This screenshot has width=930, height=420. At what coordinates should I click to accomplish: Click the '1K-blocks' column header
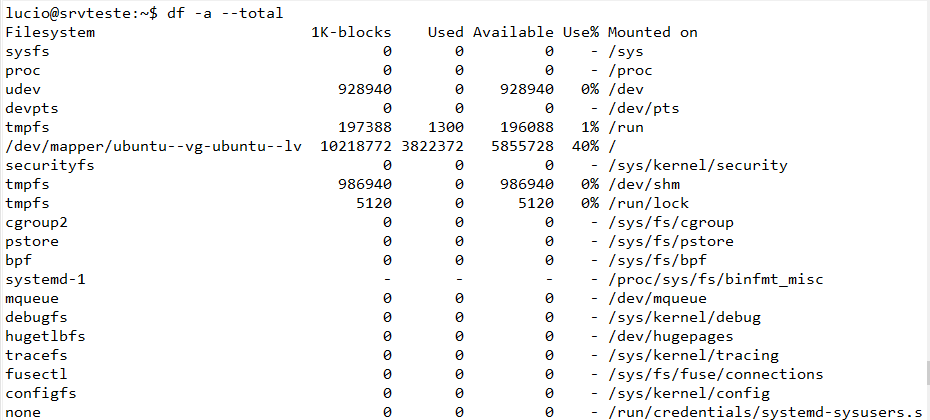tap(351, 32)
